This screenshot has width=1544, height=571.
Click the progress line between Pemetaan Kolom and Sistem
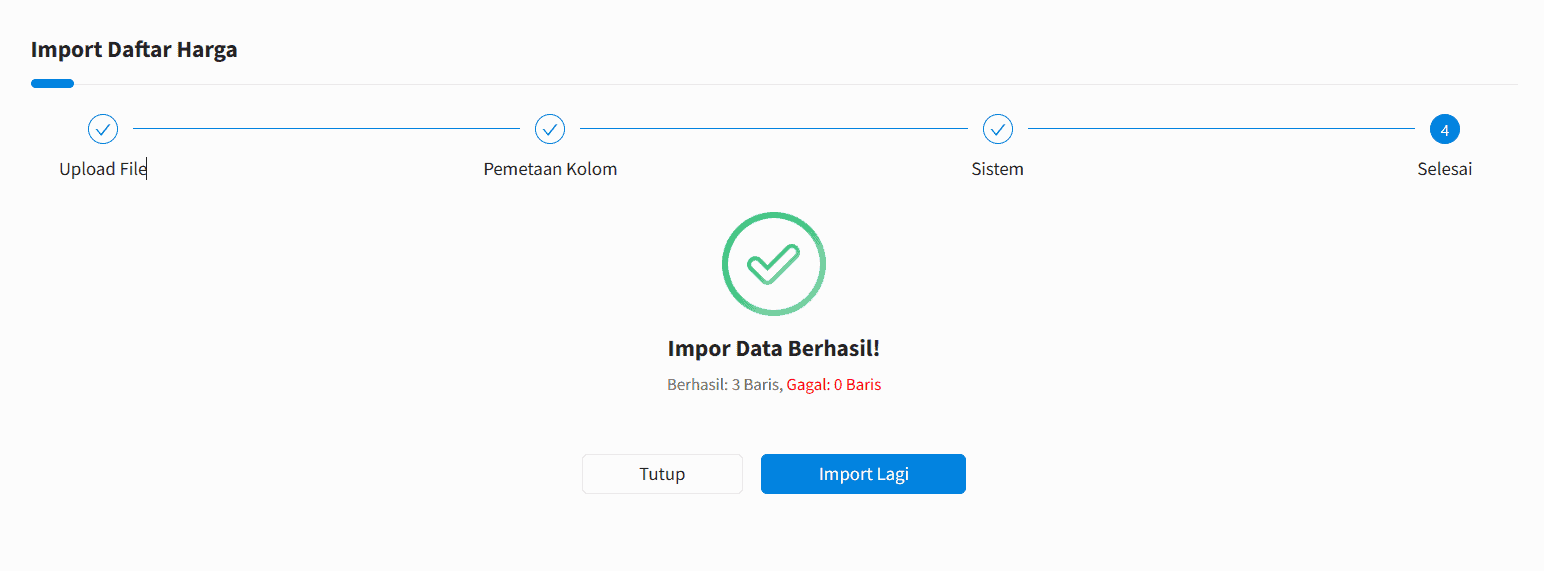click(774, 129)
